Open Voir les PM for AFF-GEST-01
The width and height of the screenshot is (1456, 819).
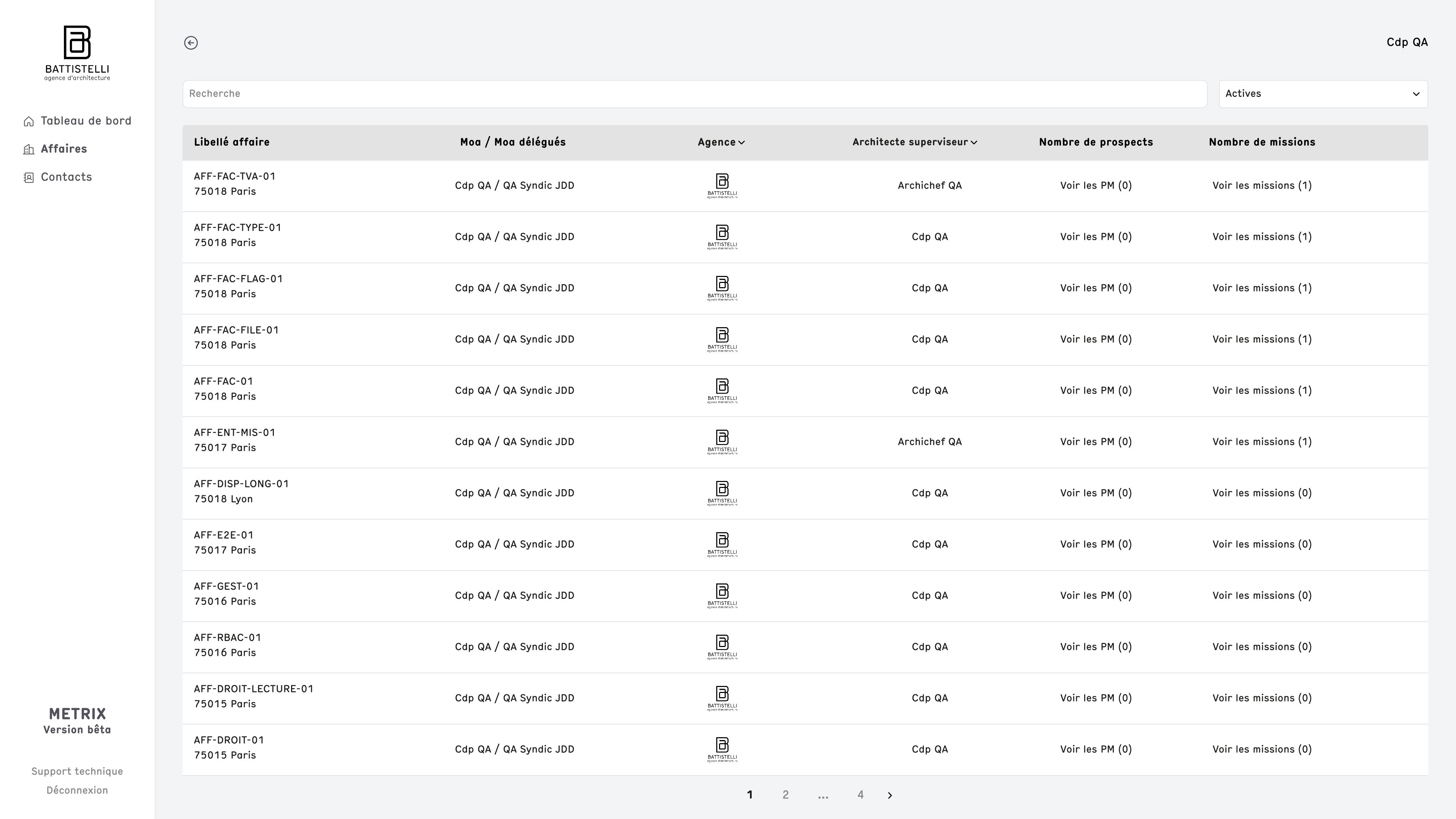pyautogui.click(x=1096, y=596)
